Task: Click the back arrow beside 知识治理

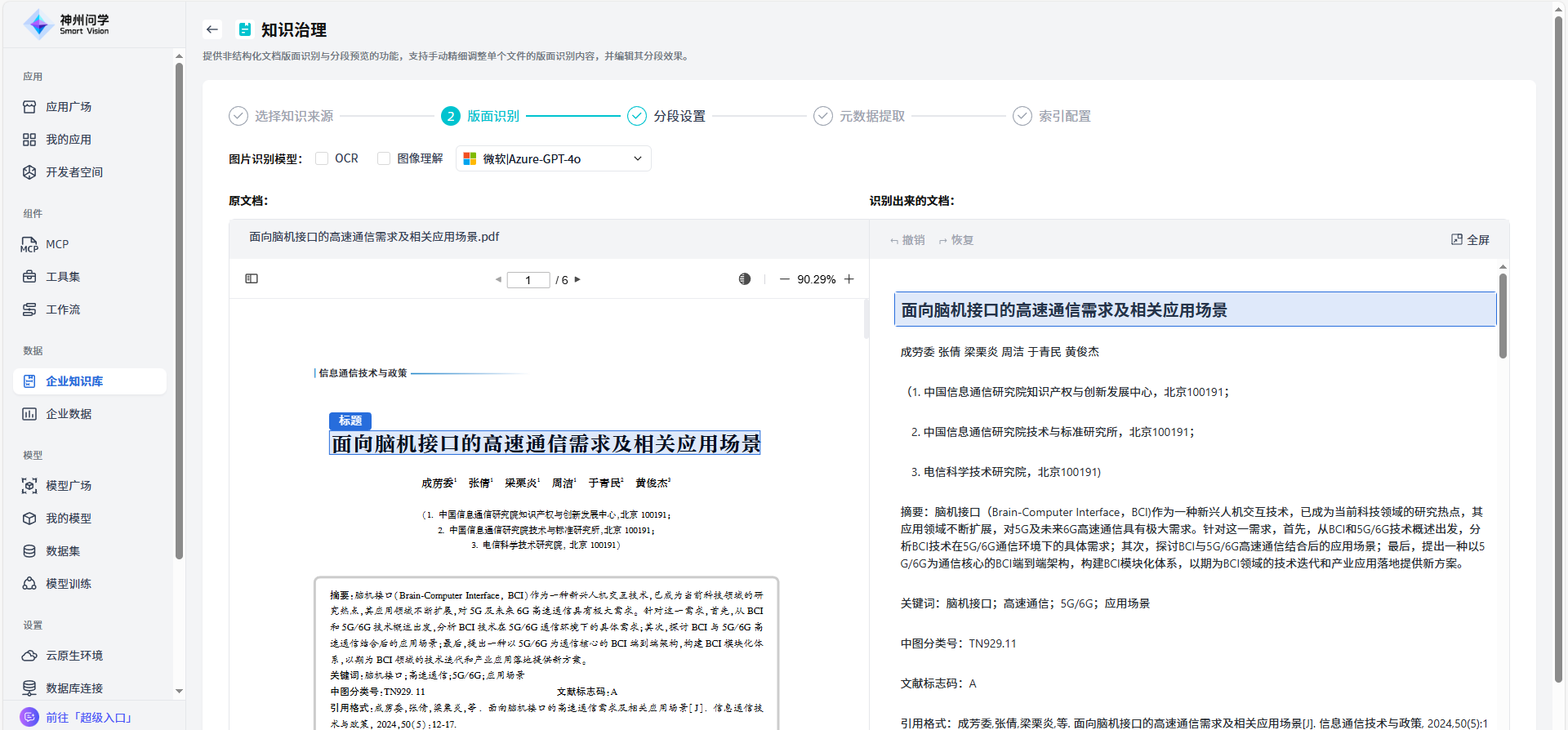Action: [212, 29]
